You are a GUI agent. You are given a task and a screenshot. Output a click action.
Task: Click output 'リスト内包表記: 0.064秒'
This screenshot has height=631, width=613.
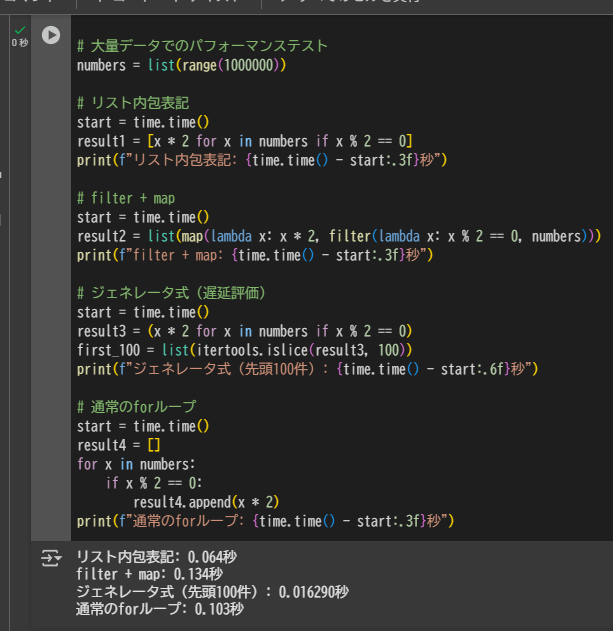tap(157, 557)
